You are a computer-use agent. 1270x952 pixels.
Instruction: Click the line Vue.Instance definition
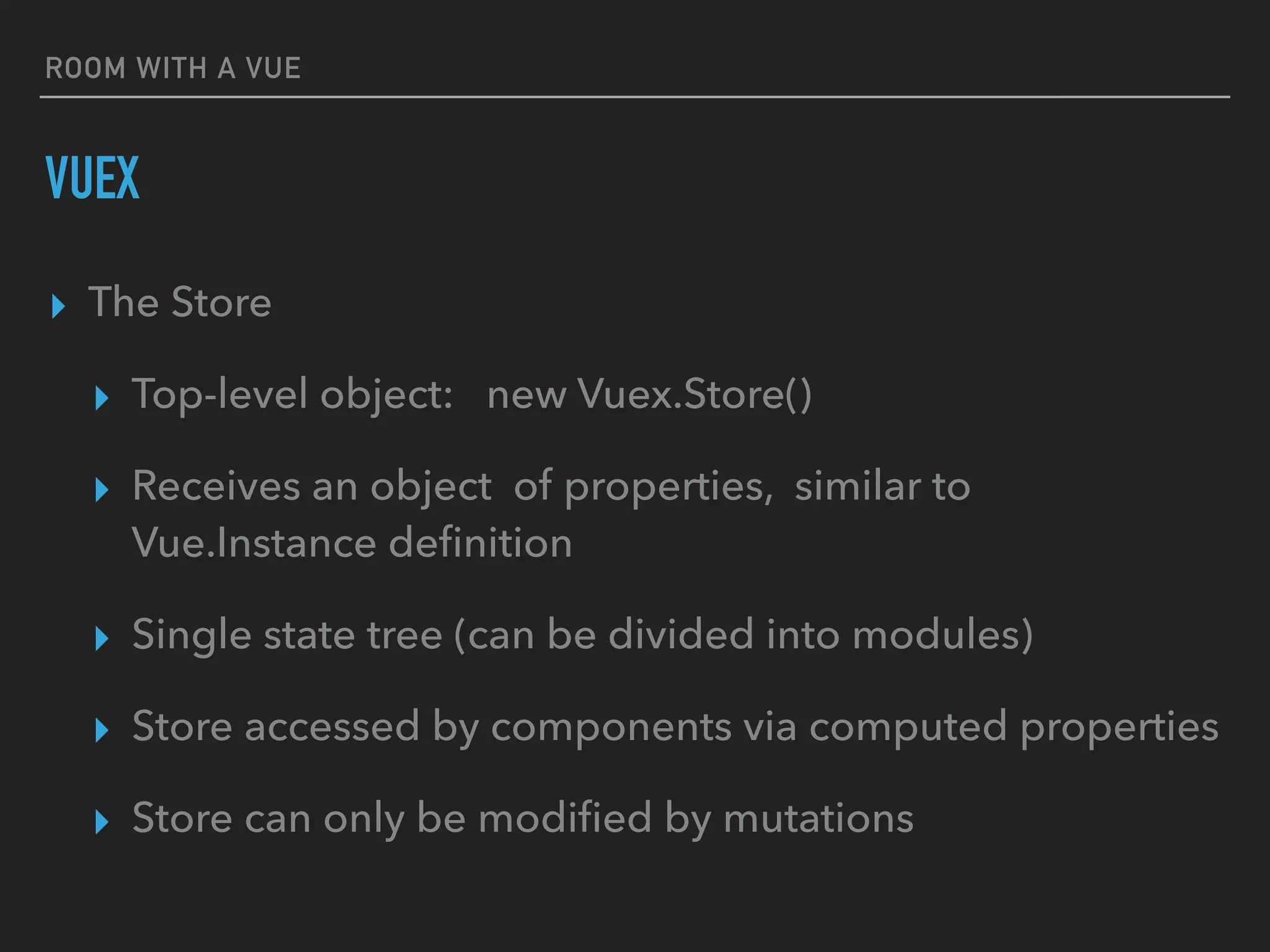pos(352,543)
